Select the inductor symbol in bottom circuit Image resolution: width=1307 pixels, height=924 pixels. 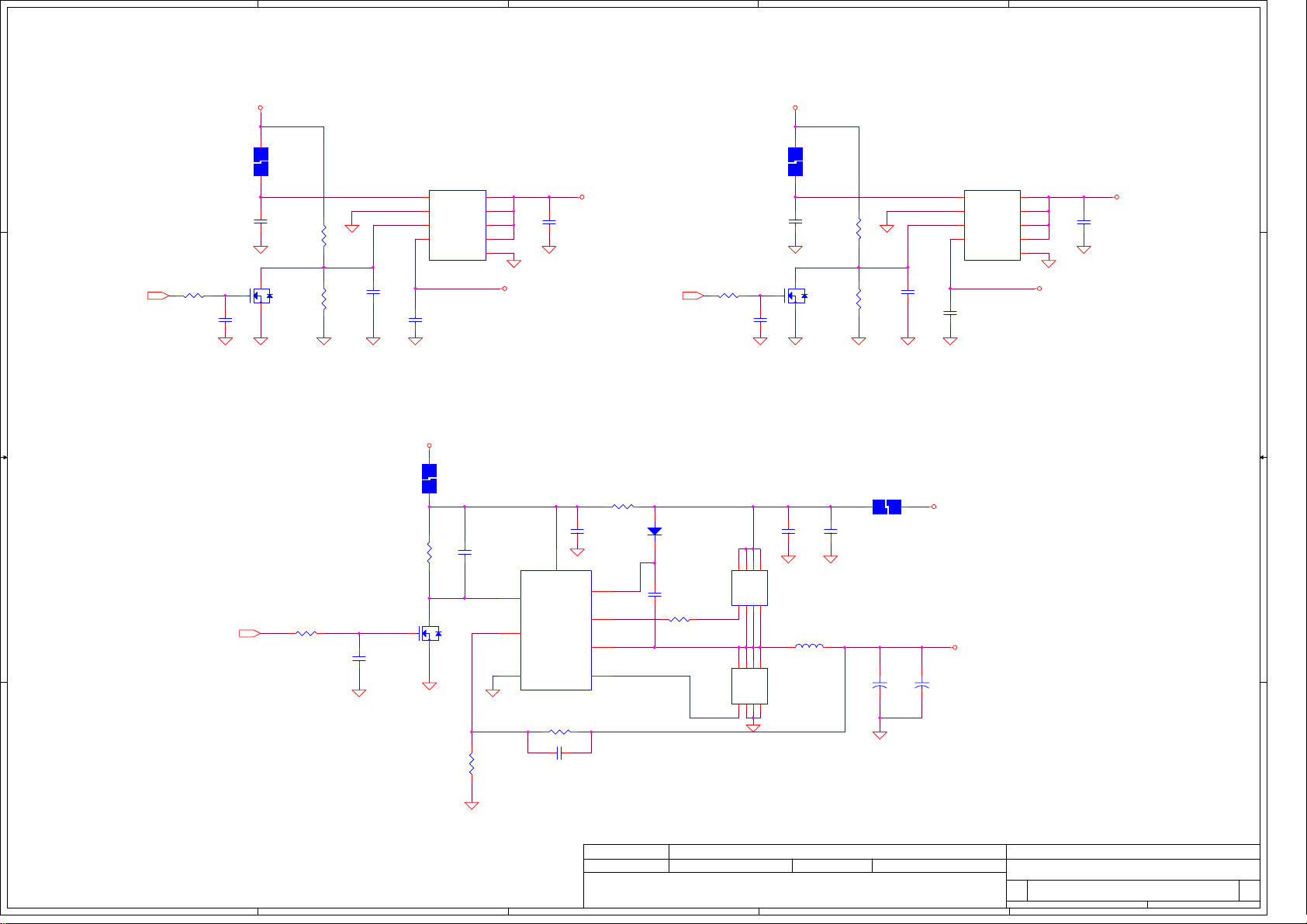coord(810,645)
